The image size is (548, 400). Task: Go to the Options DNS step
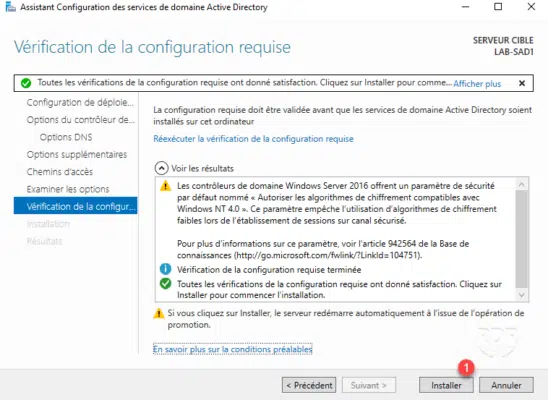(66, 137)
